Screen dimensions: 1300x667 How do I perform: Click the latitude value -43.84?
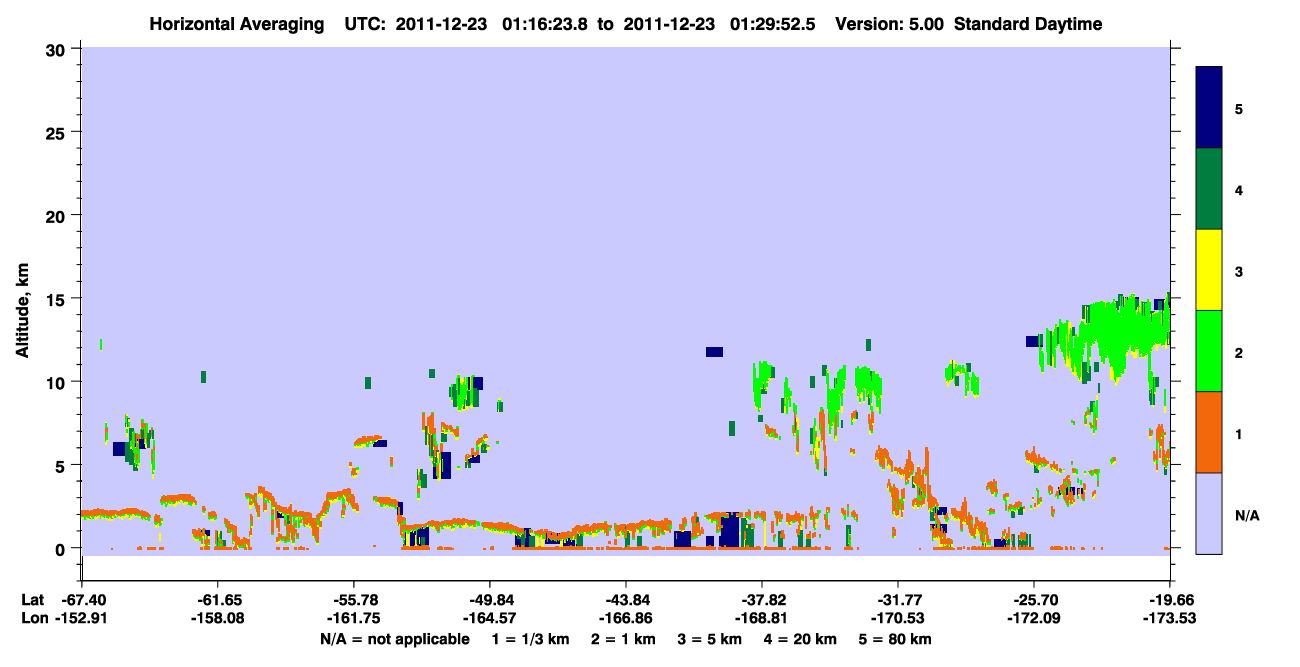[x=626, y=600]
